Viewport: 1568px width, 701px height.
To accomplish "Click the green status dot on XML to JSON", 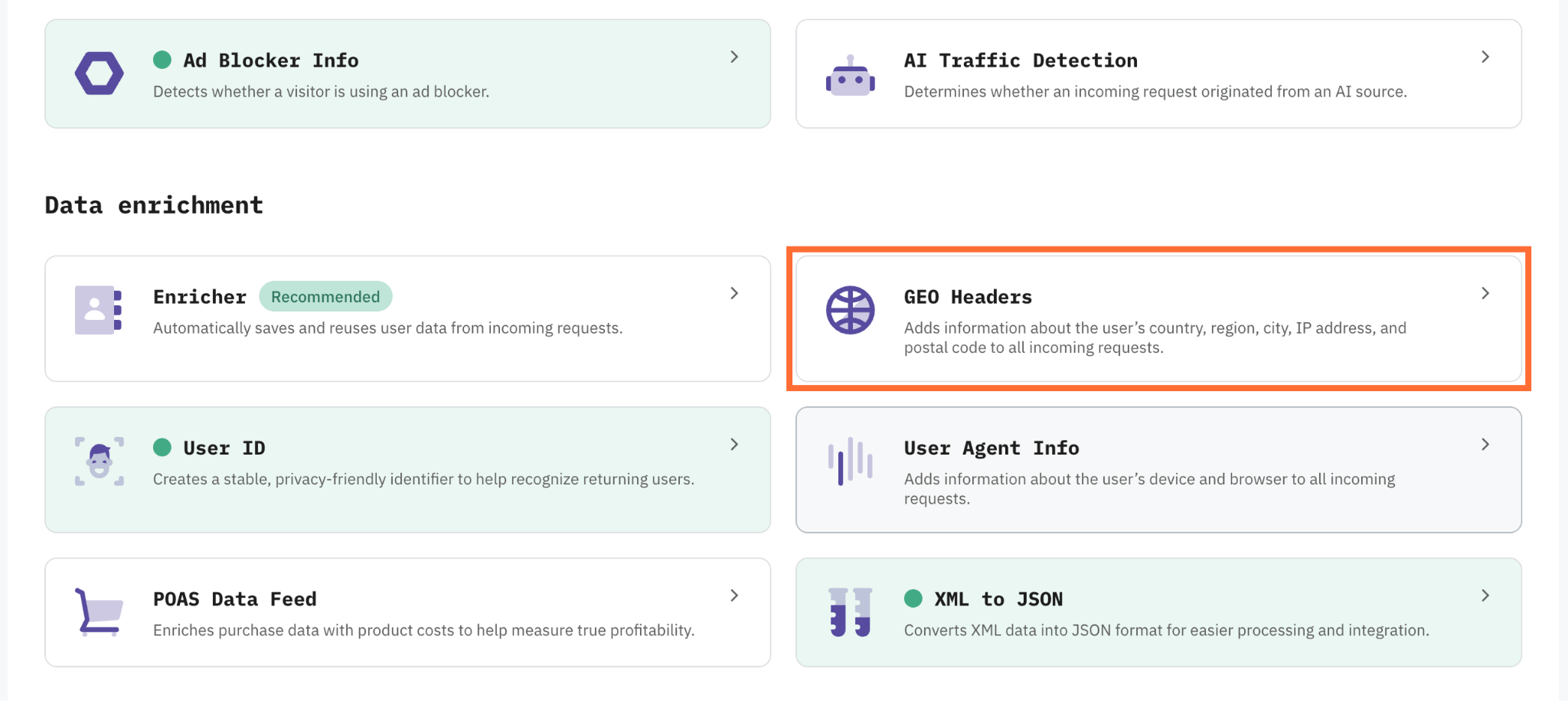I will [913, 598].
